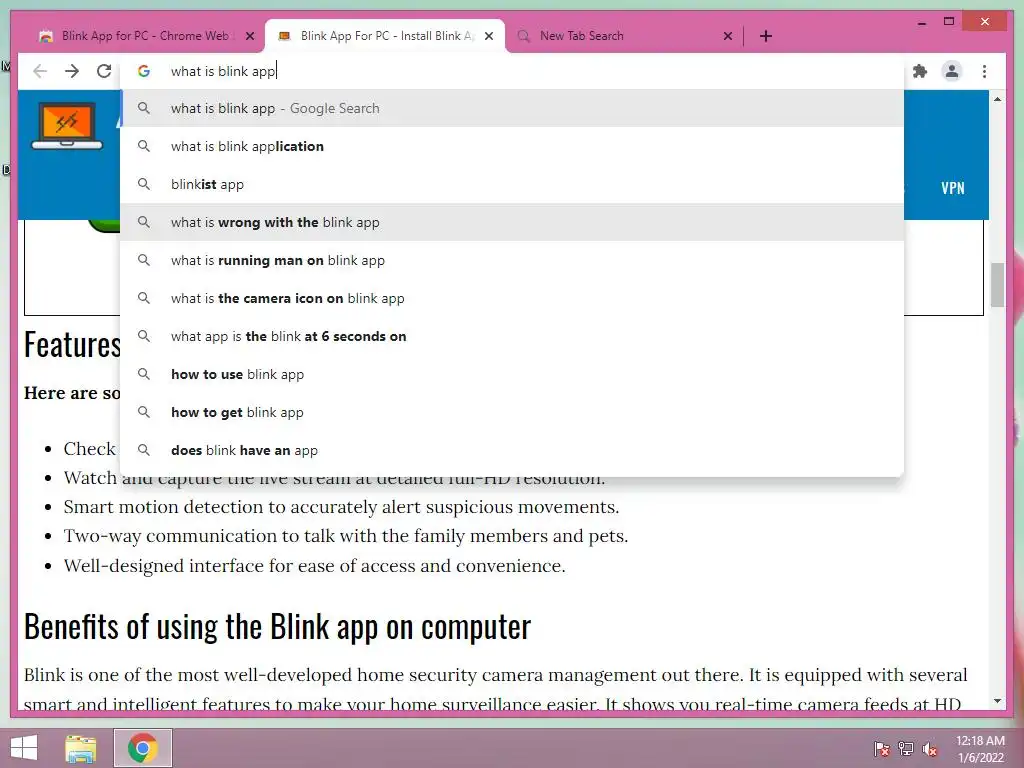
Task: Select 'what is blink app - Google Search' suggestion
Action: (x=512, y=108)
